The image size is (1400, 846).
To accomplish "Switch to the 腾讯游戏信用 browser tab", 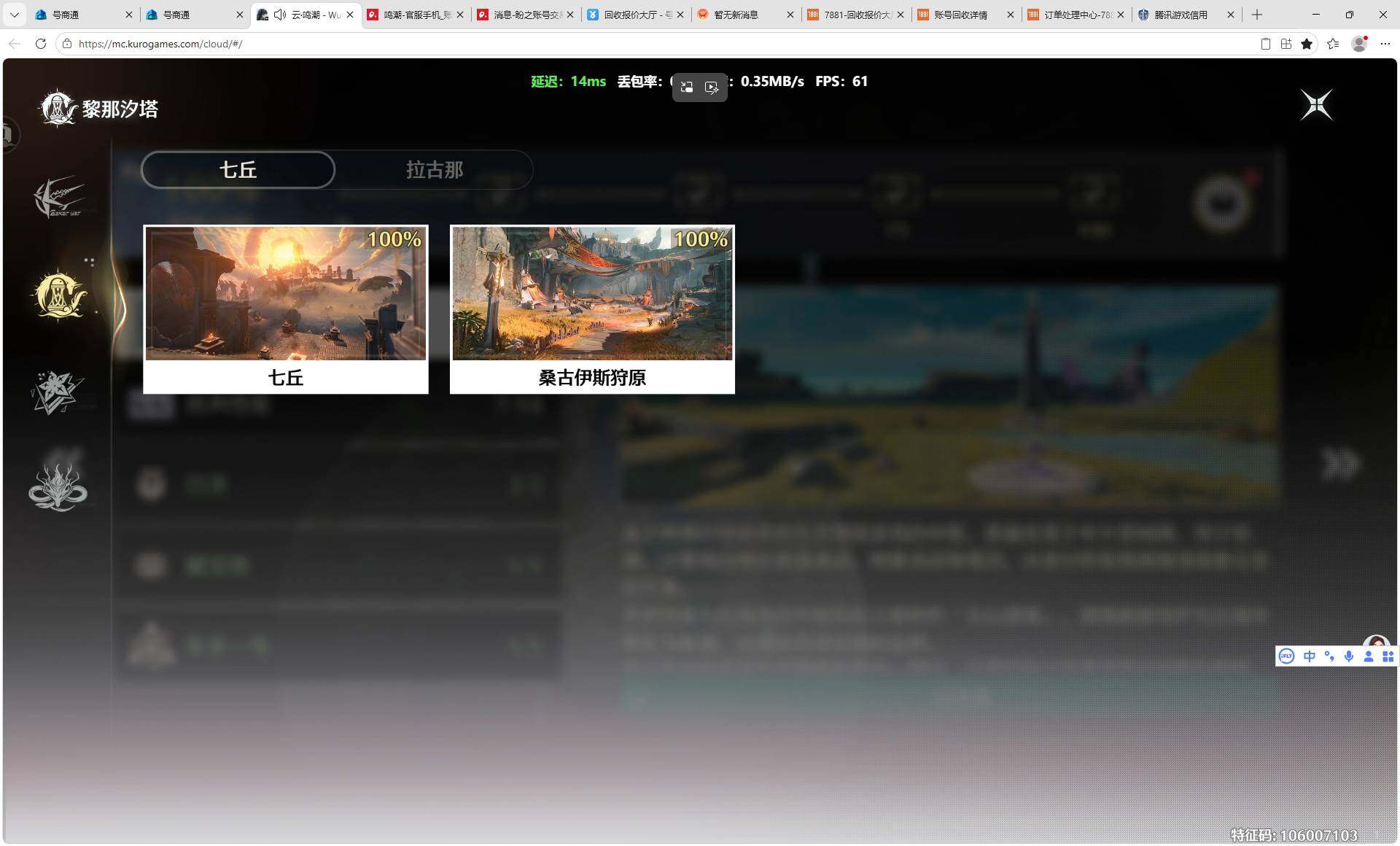I will click(1187, 15).
